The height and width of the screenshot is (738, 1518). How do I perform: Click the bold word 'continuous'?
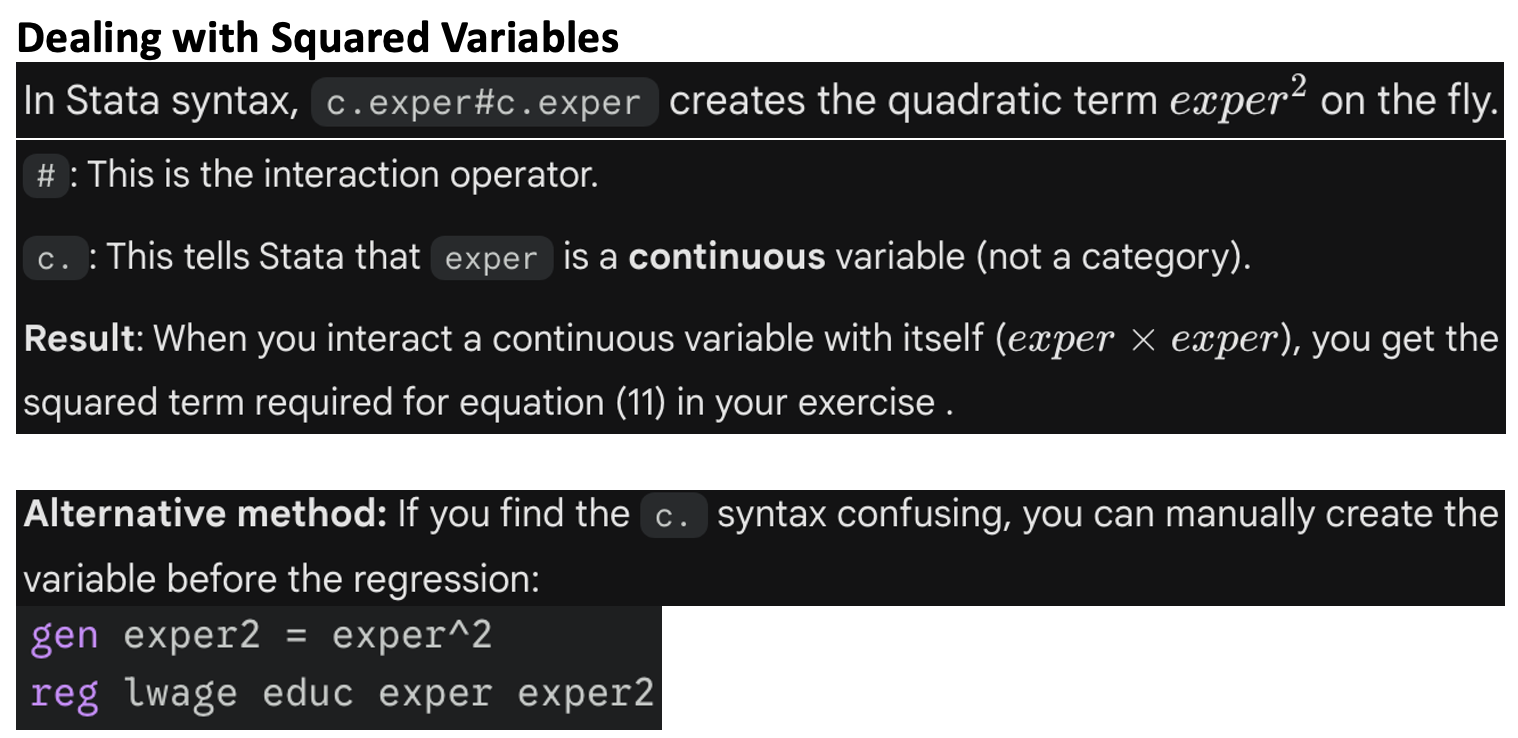click(727, 258)
